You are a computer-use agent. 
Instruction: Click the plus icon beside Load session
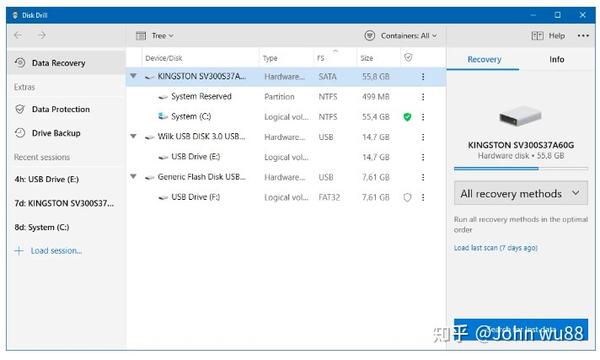[19, 251]
